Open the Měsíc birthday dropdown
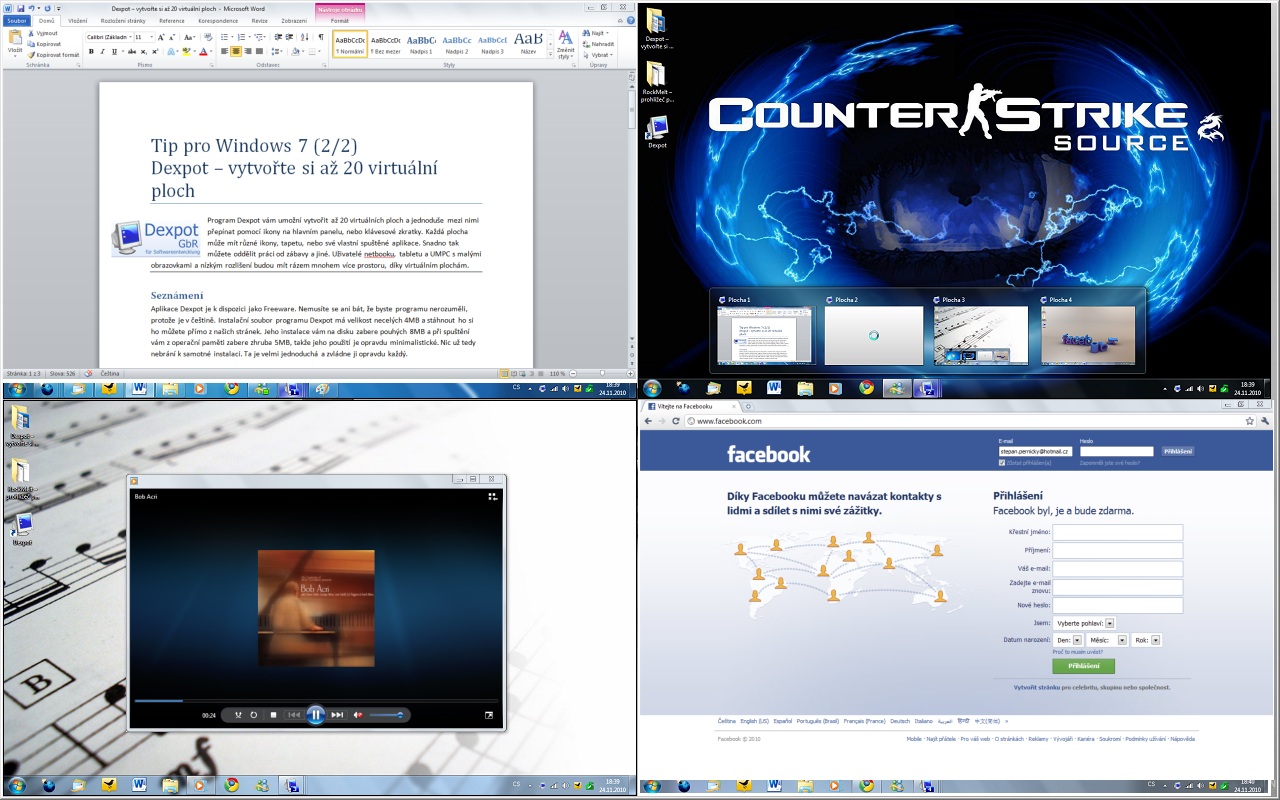Viewport: 1280px width, 800px height. coord(1109,640)
